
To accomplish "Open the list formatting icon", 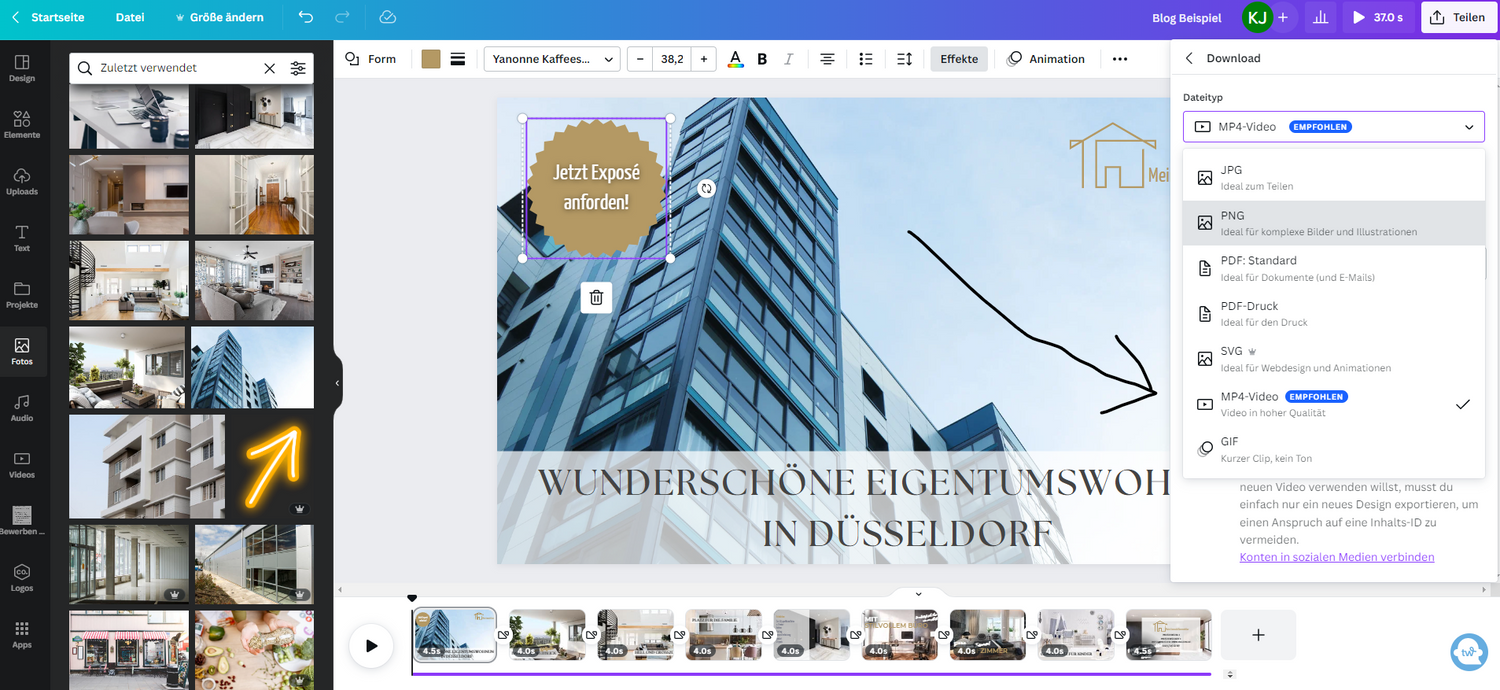I will (866, 59).
